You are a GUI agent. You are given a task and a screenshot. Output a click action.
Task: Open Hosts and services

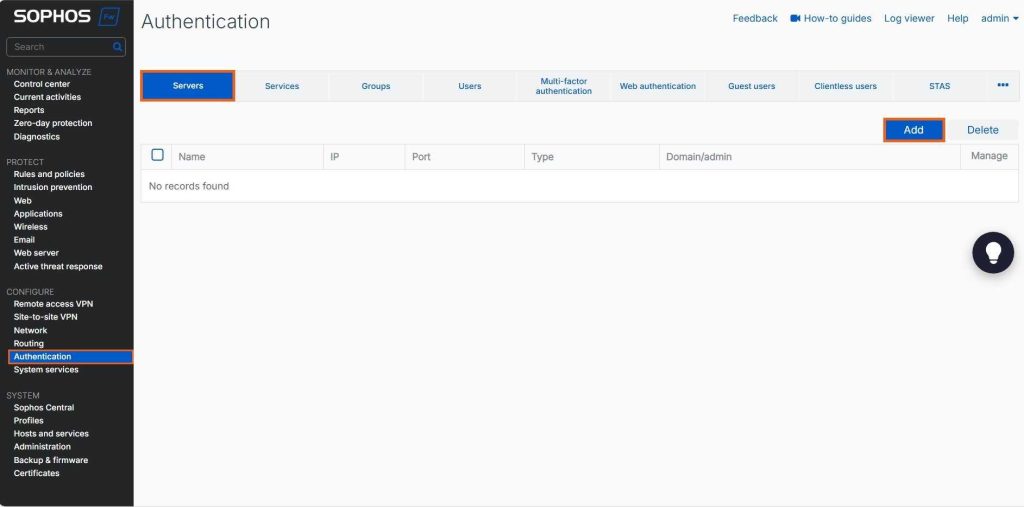pyautogui.click(x=51, y=434)
